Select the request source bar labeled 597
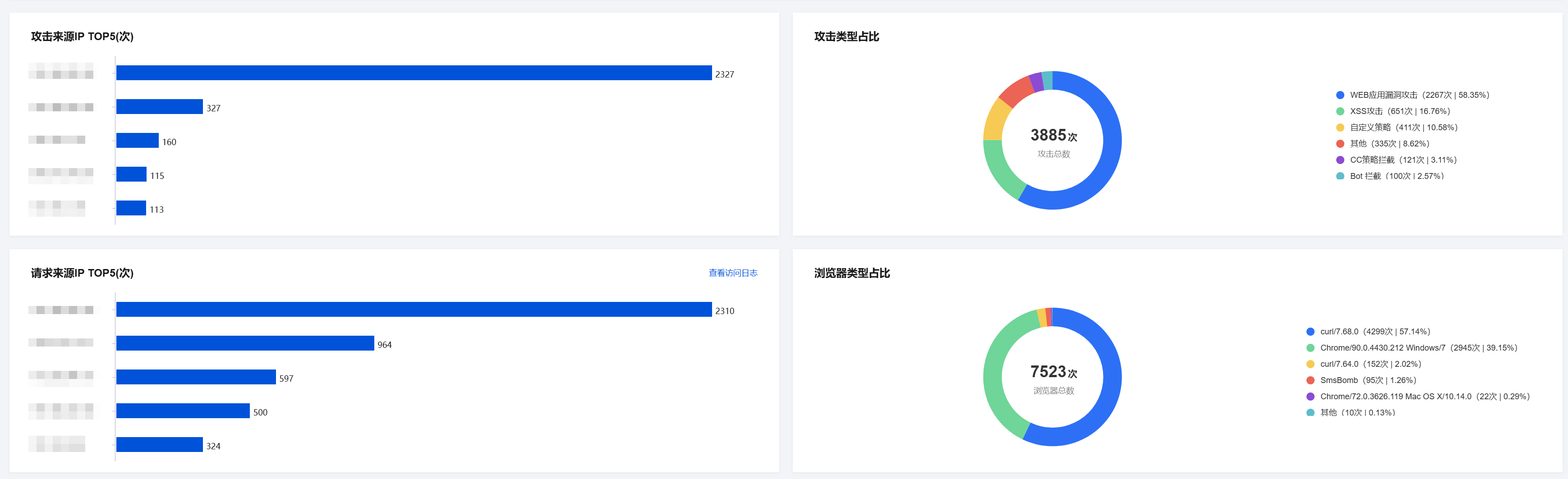The height and width of the screenshot is (479, 1568). (x=196, y=377)
